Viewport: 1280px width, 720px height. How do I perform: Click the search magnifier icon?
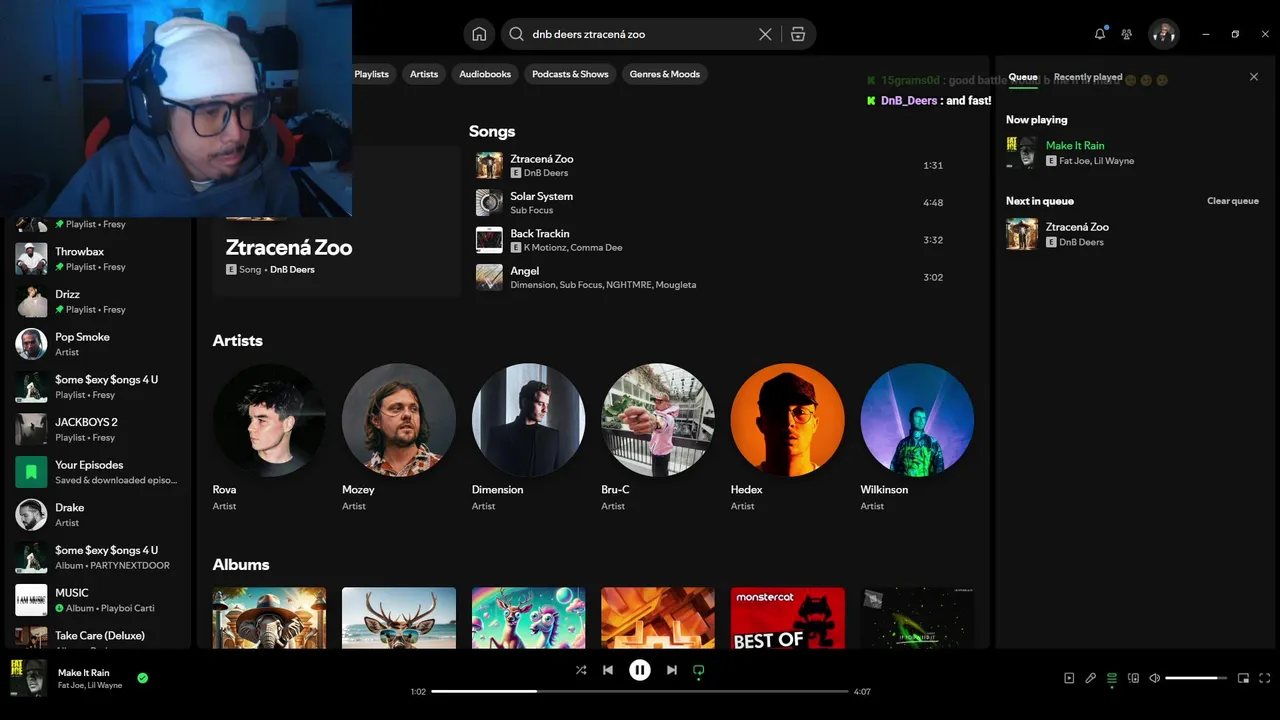516,34
